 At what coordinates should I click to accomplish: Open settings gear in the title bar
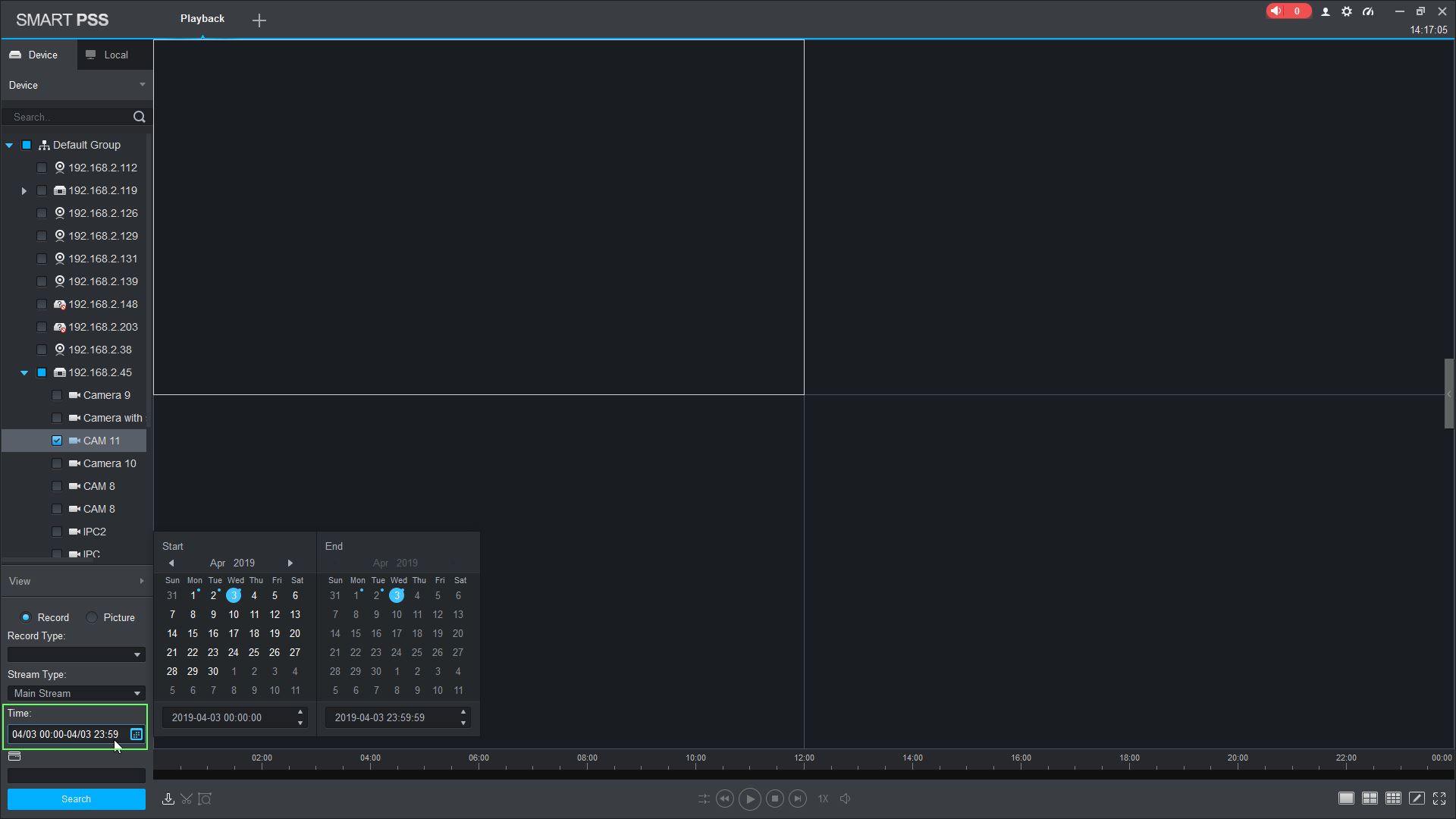pos(1347,11)
